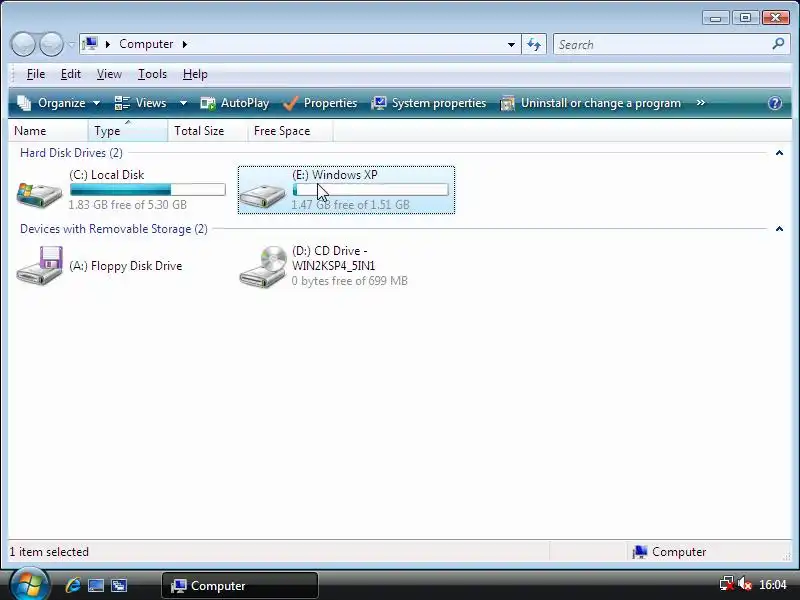Click the (E:) Windows XP usage bar

coord(370,190)
